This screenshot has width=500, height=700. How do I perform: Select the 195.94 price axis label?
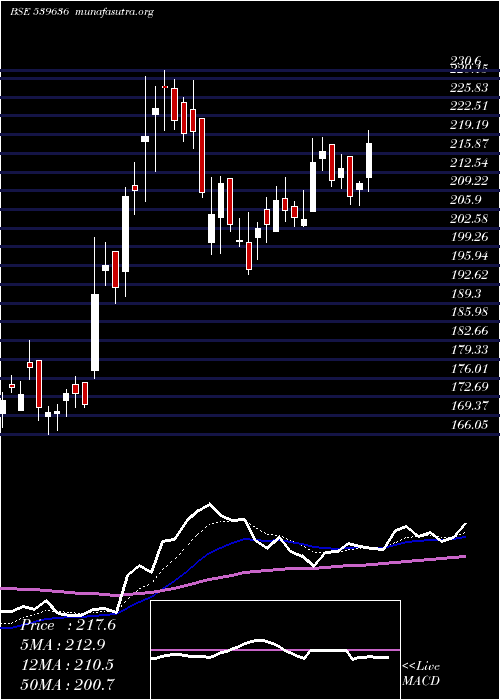pyautogui.click(x=469, y=256)
